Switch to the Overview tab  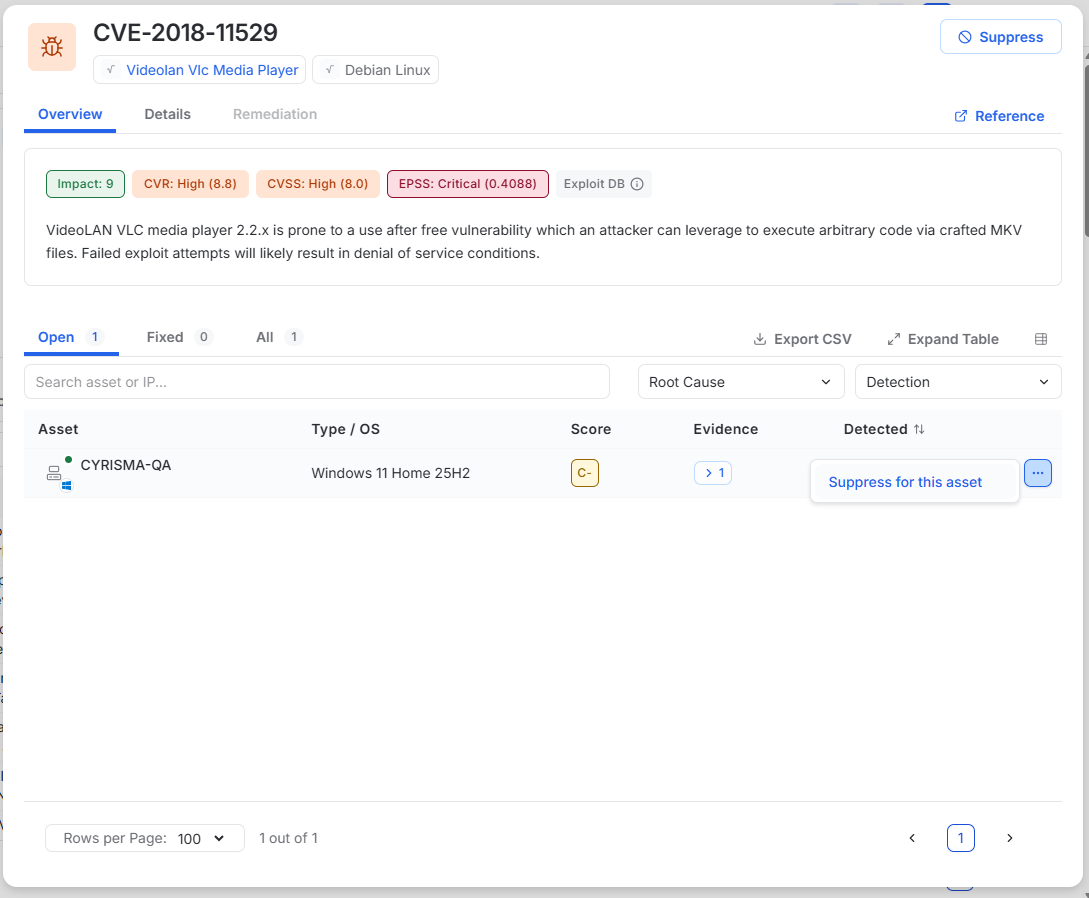[x=70, y=115]
